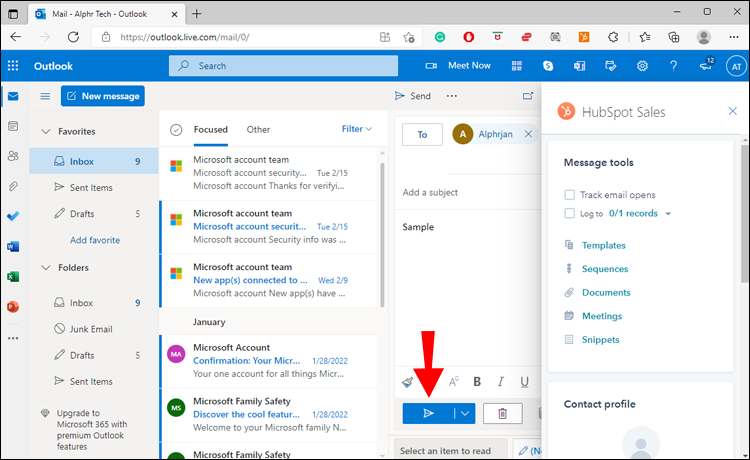
Task: Open the Confirmation: Your Micr... email
Action: click(x=268, y=361)
